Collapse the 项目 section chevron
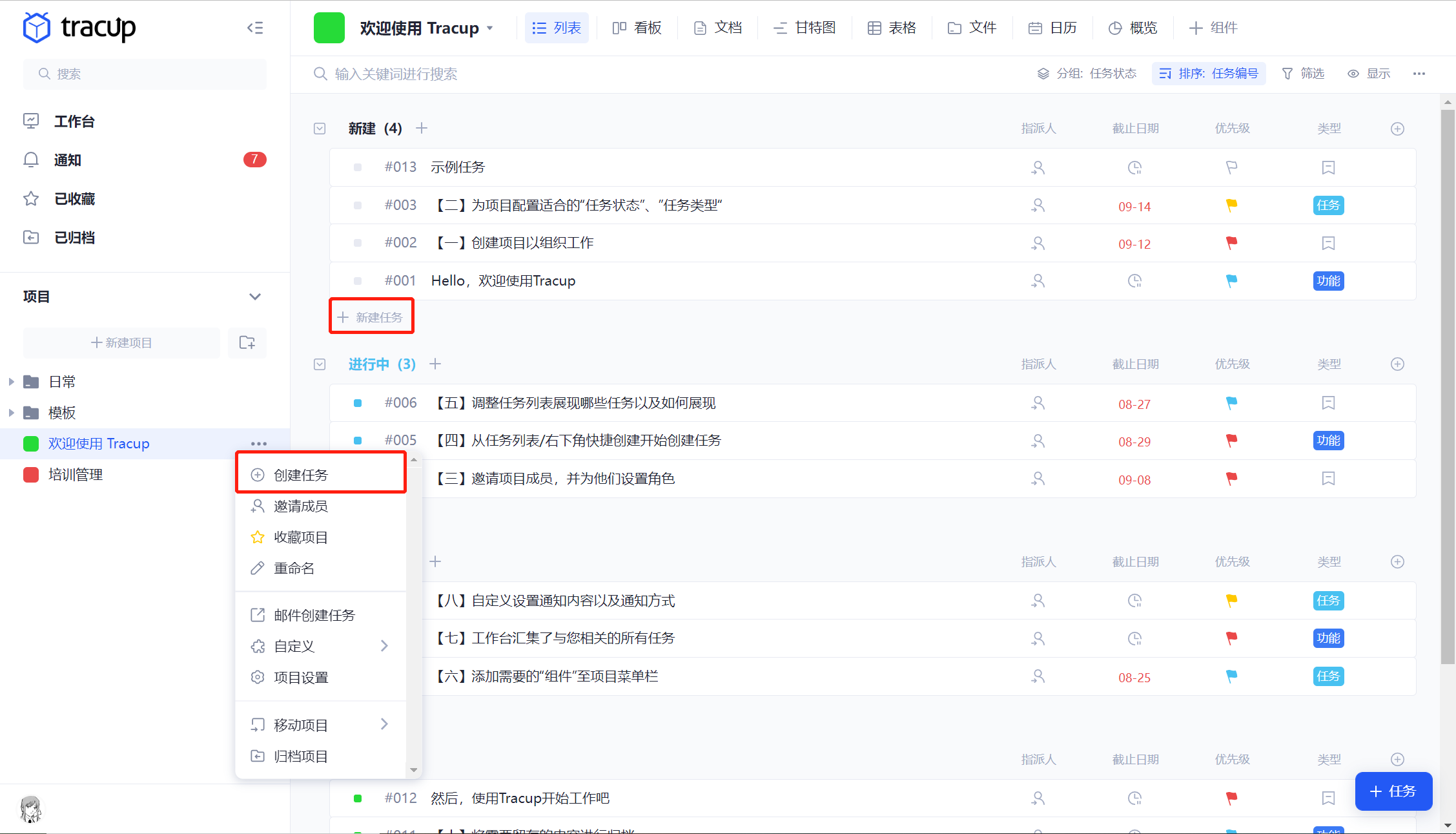Viewport: 1456px width, 834px height. point(254,297)
